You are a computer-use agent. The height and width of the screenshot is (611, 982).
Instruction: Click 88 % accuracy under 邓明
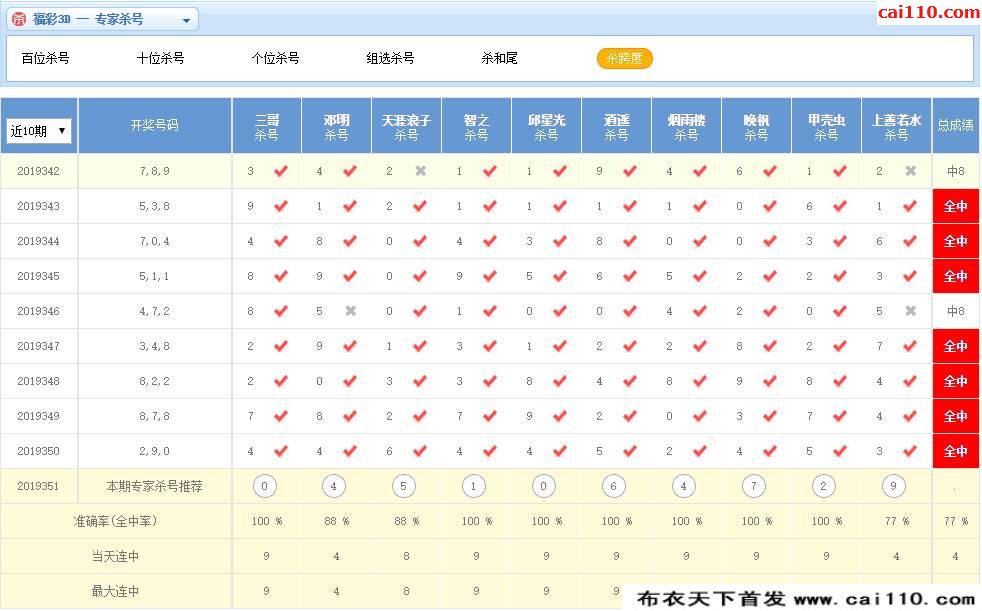336,521
